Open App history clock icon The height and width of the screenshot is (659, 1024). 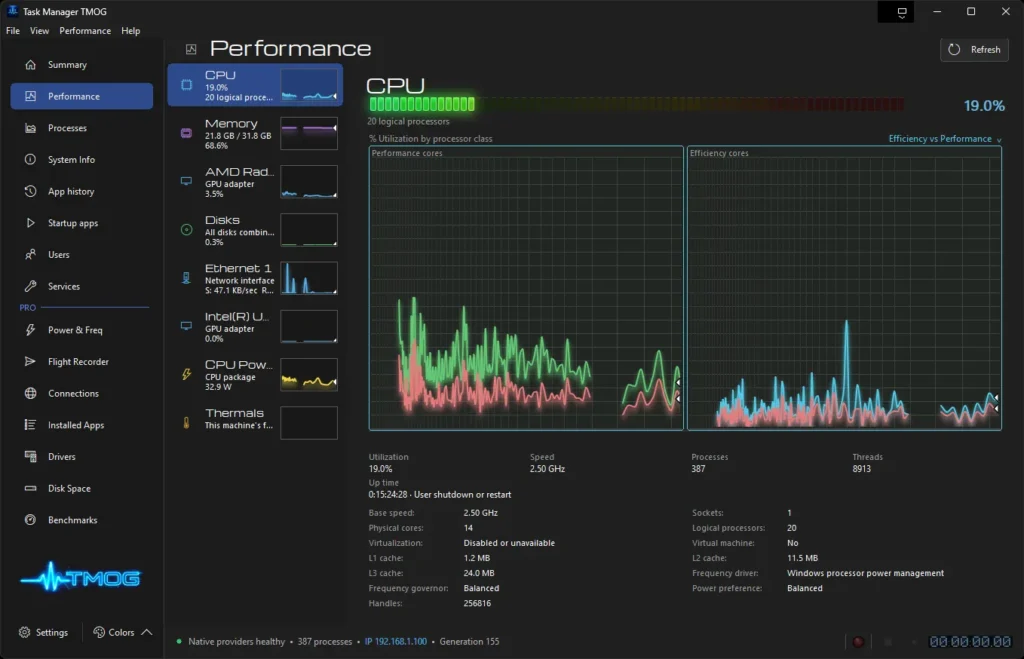point(30,191)
